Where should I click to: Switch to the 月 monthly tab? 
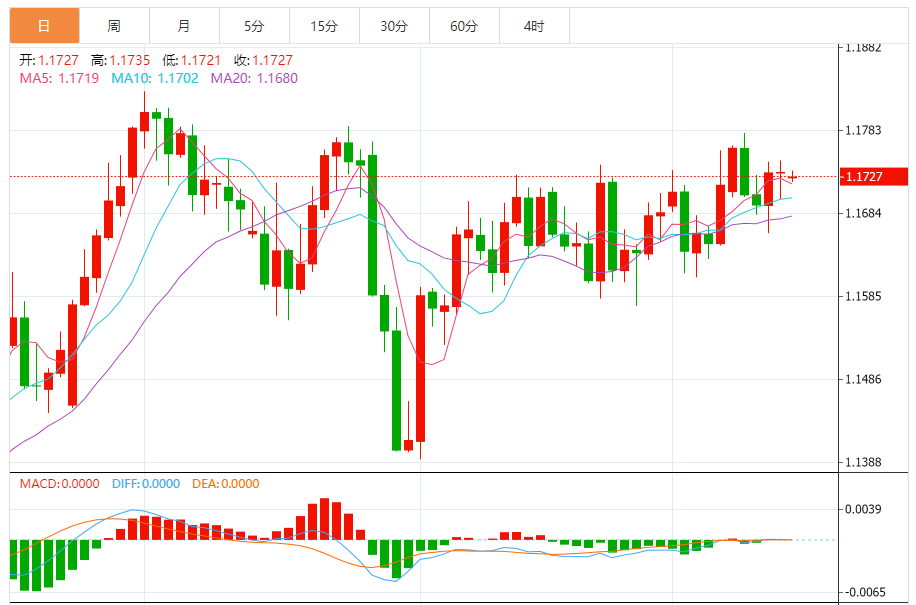185,26
